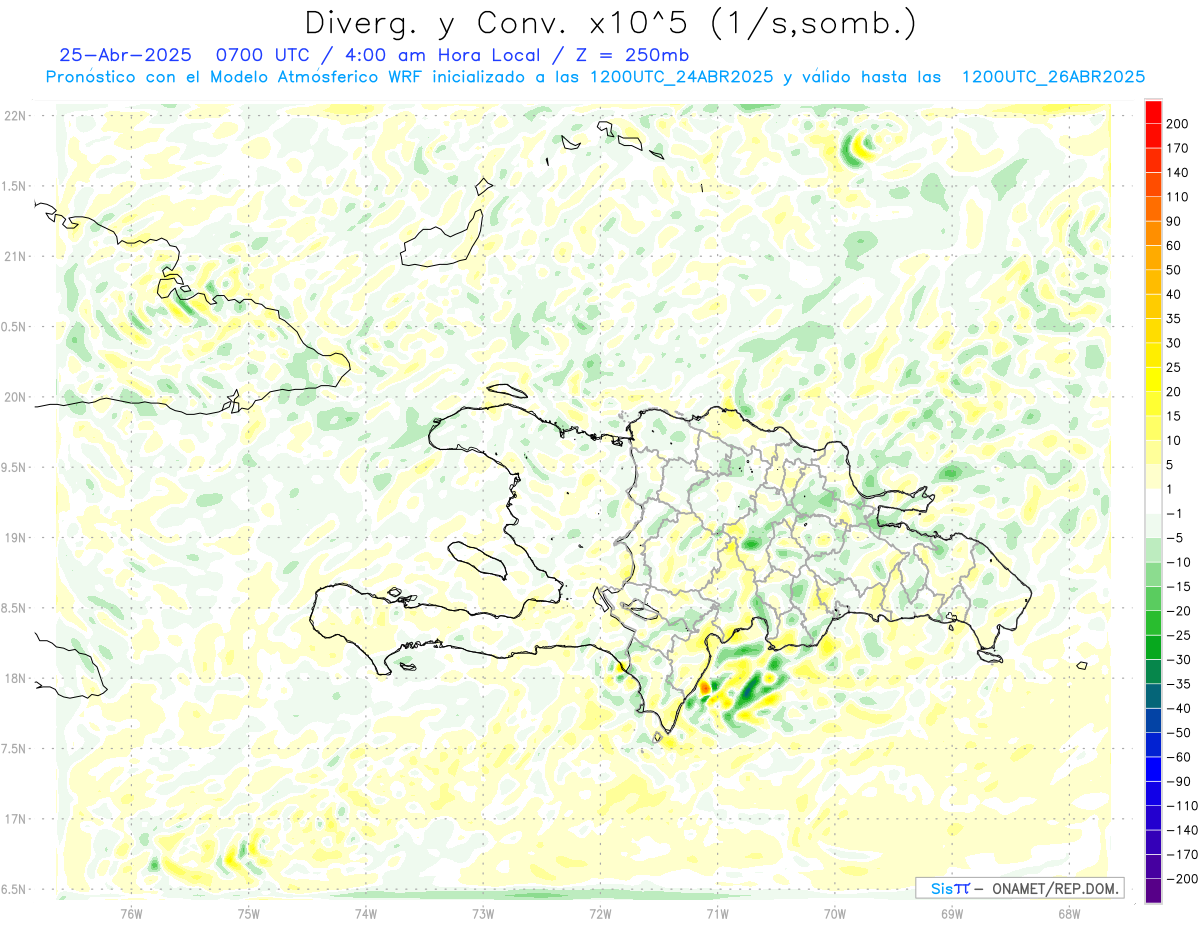Click the '71W' longitude label
Screen dimensions: 1200x927
pos(717,914)
